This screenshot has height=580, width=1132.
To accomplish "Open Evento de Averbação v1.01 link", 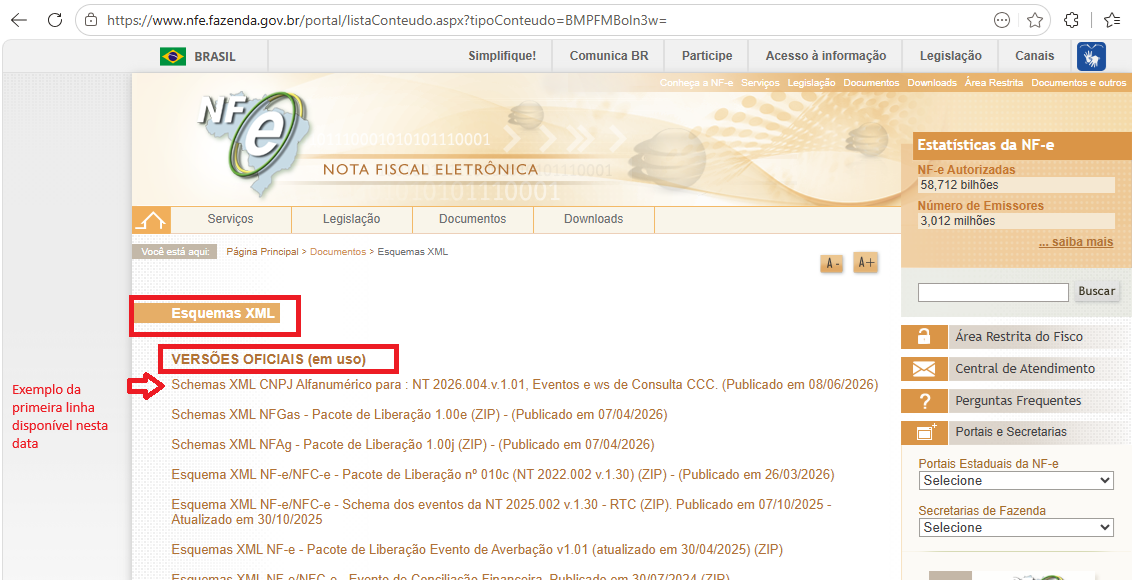I will click(x=477, y=550).
